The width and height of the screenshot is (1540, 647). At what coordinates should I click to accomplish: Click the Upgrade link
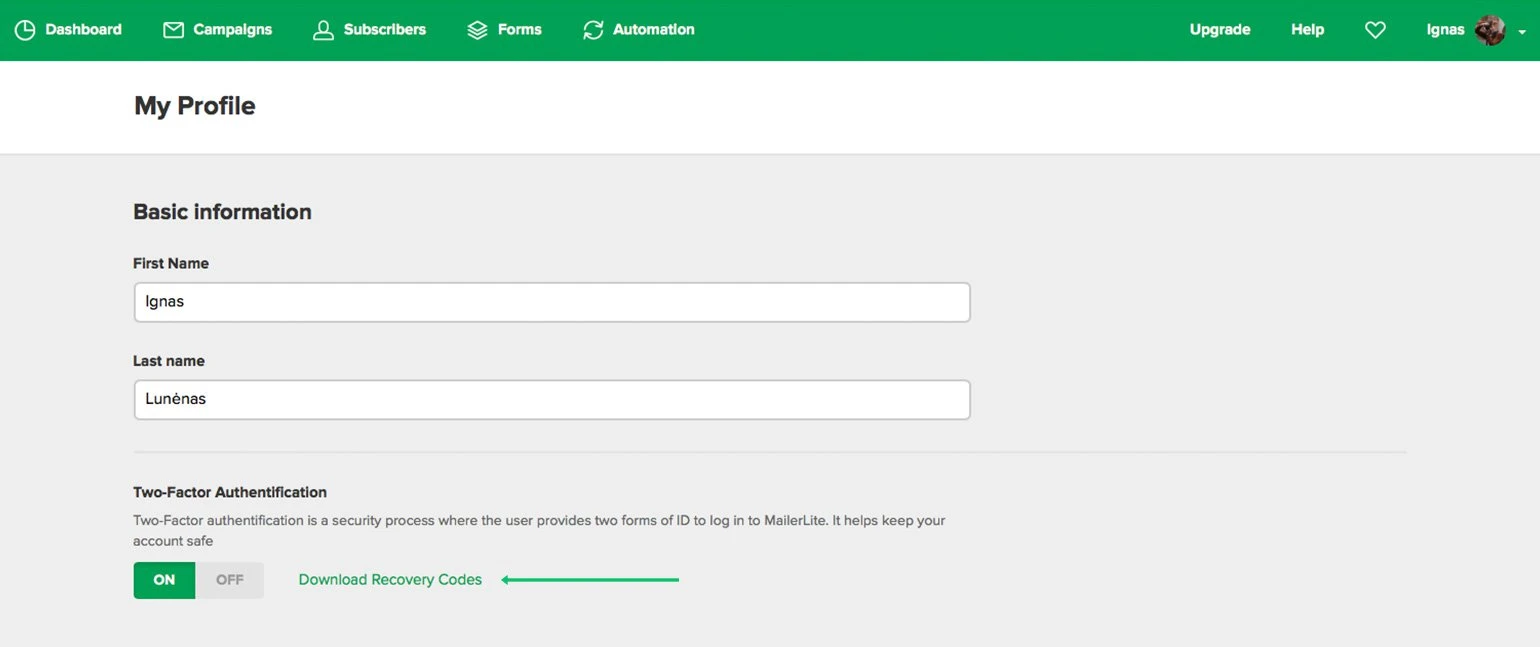pyautogui.click(x=1219, y=30)
